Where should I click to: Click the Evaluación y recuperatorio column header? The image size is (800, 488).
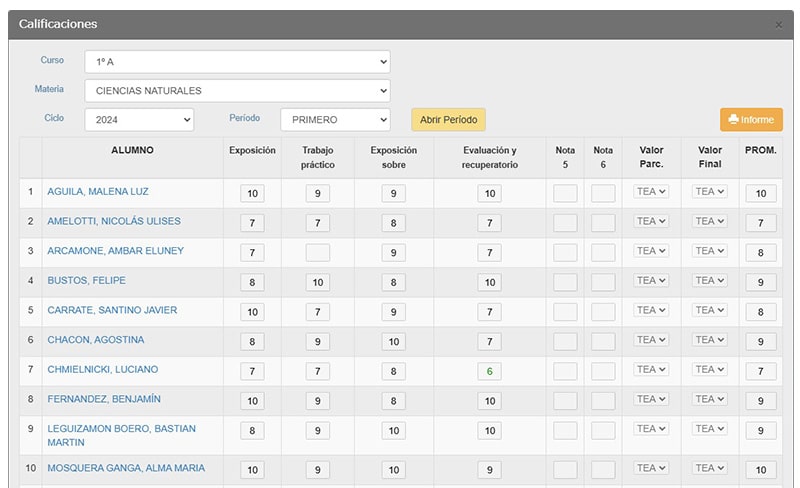[x=490, y=157]
